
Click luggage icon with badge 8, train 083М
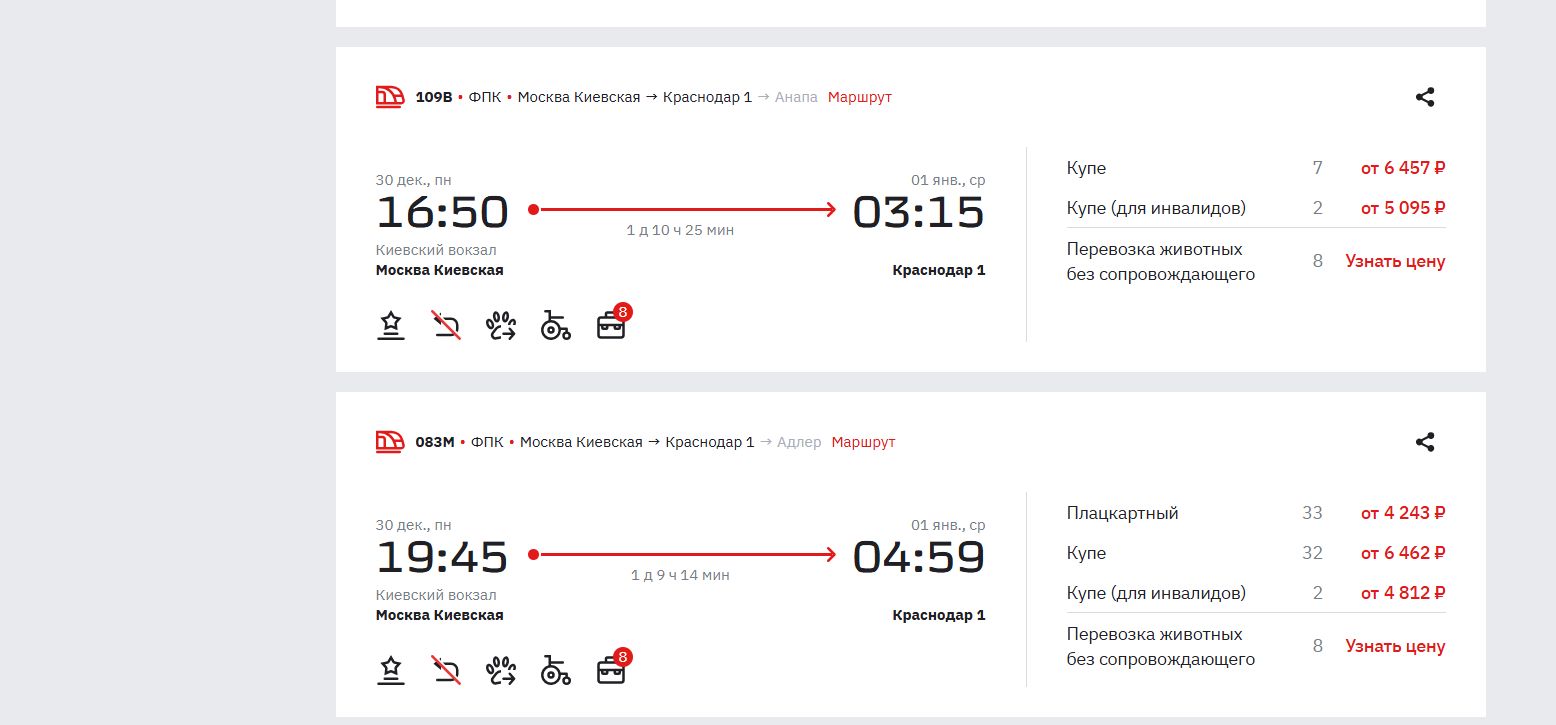pos(611,671)
